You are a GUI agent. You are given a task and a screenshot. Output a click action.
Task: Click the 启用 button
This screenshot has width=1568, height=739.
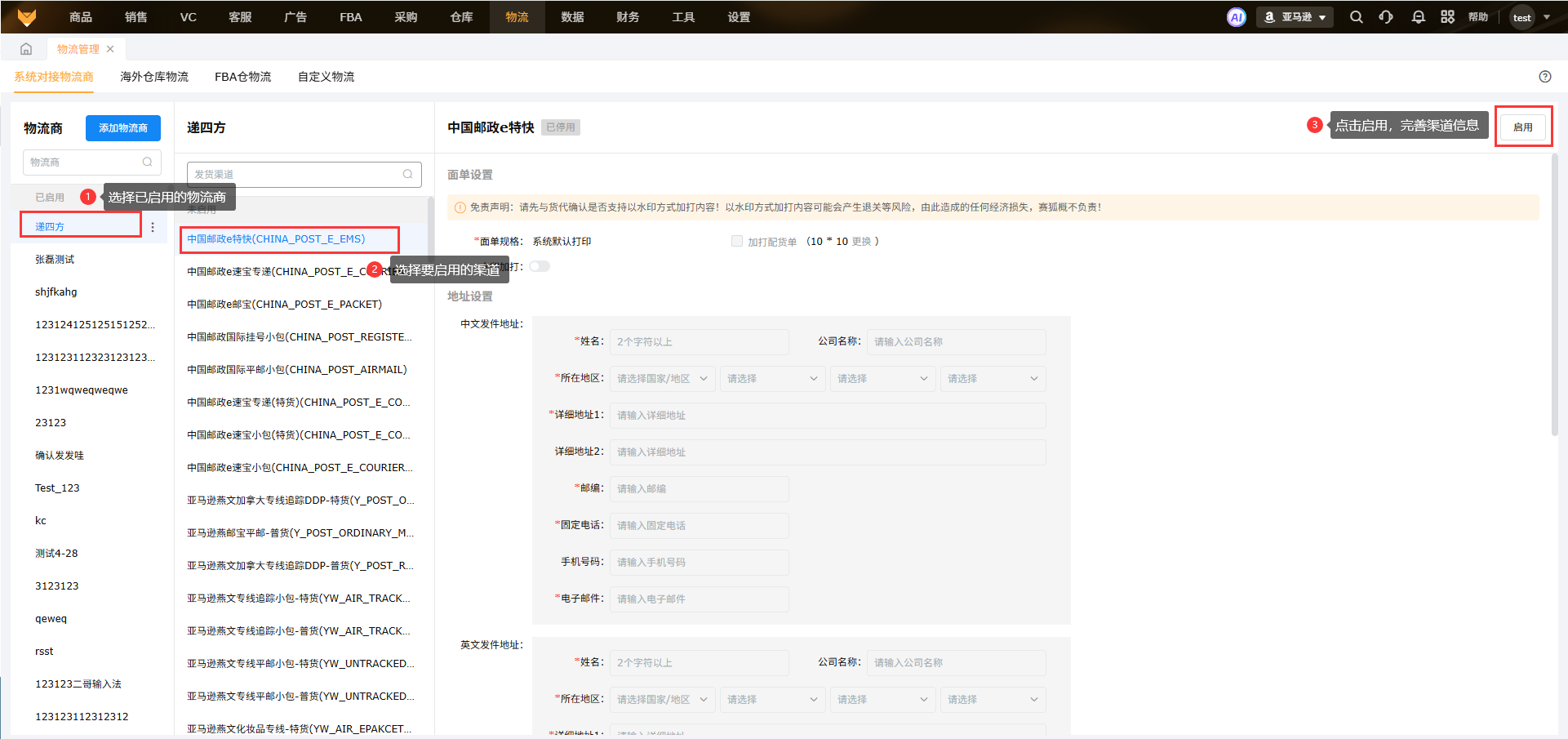(1523, 127)
